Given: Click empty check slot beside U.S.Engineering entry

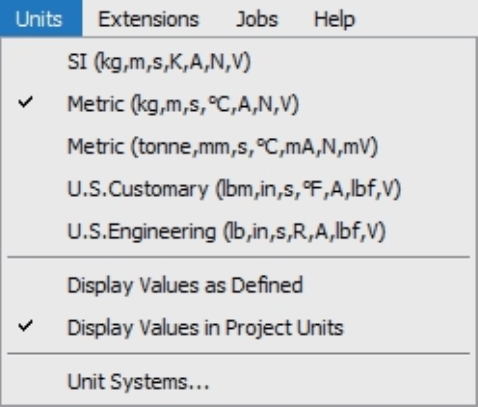Looking at the screenshot, I should pos(26,231).
